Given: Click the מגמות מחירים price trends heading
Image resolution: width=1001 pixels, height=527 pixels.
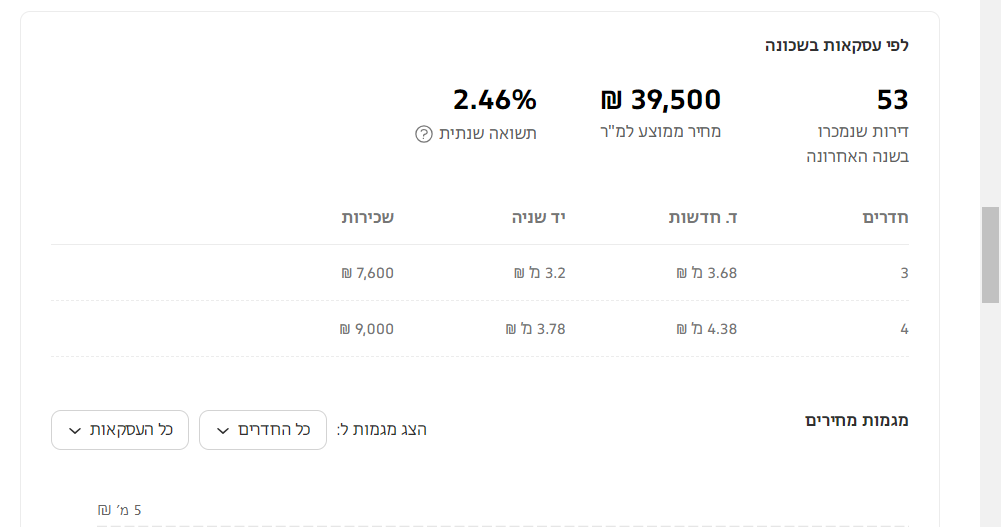Looking at the screenshot, I should coord(857,420).
